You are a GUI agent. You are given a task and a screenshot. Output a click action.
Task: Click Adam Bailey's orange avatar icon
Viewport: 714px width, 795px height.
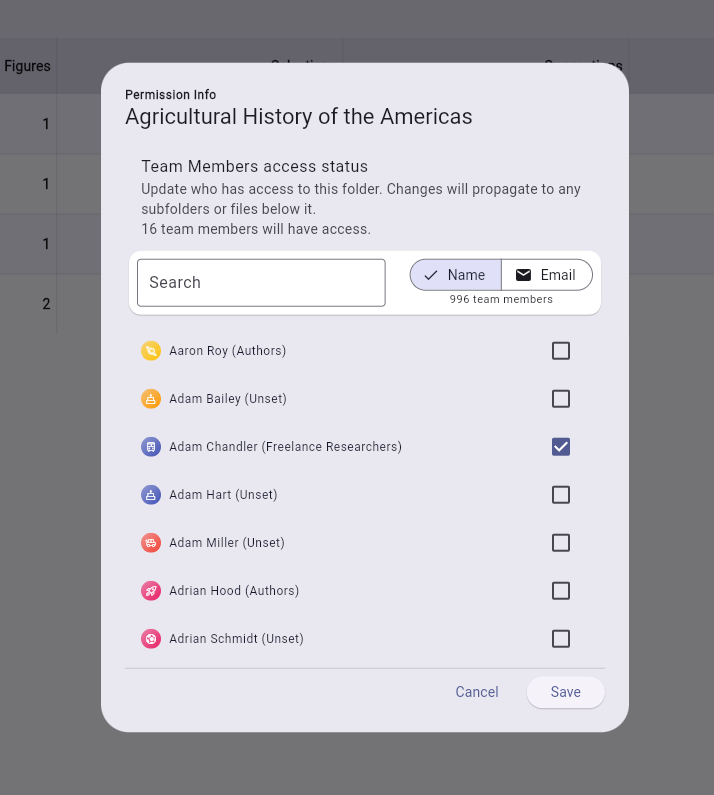[x=151, y=399]
